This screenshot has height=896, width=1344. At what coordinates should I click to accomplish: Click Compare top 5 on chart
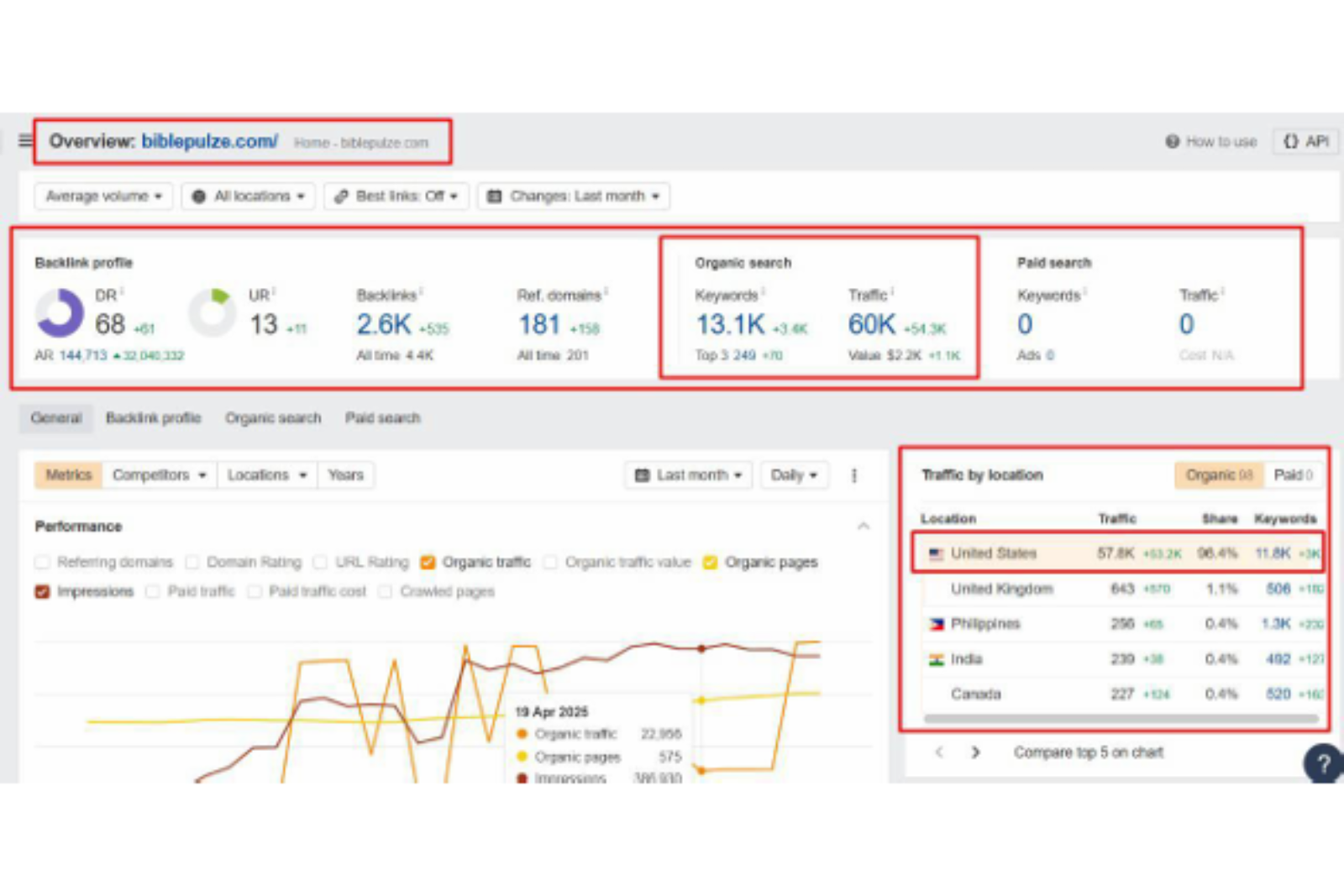[1088, 752]
